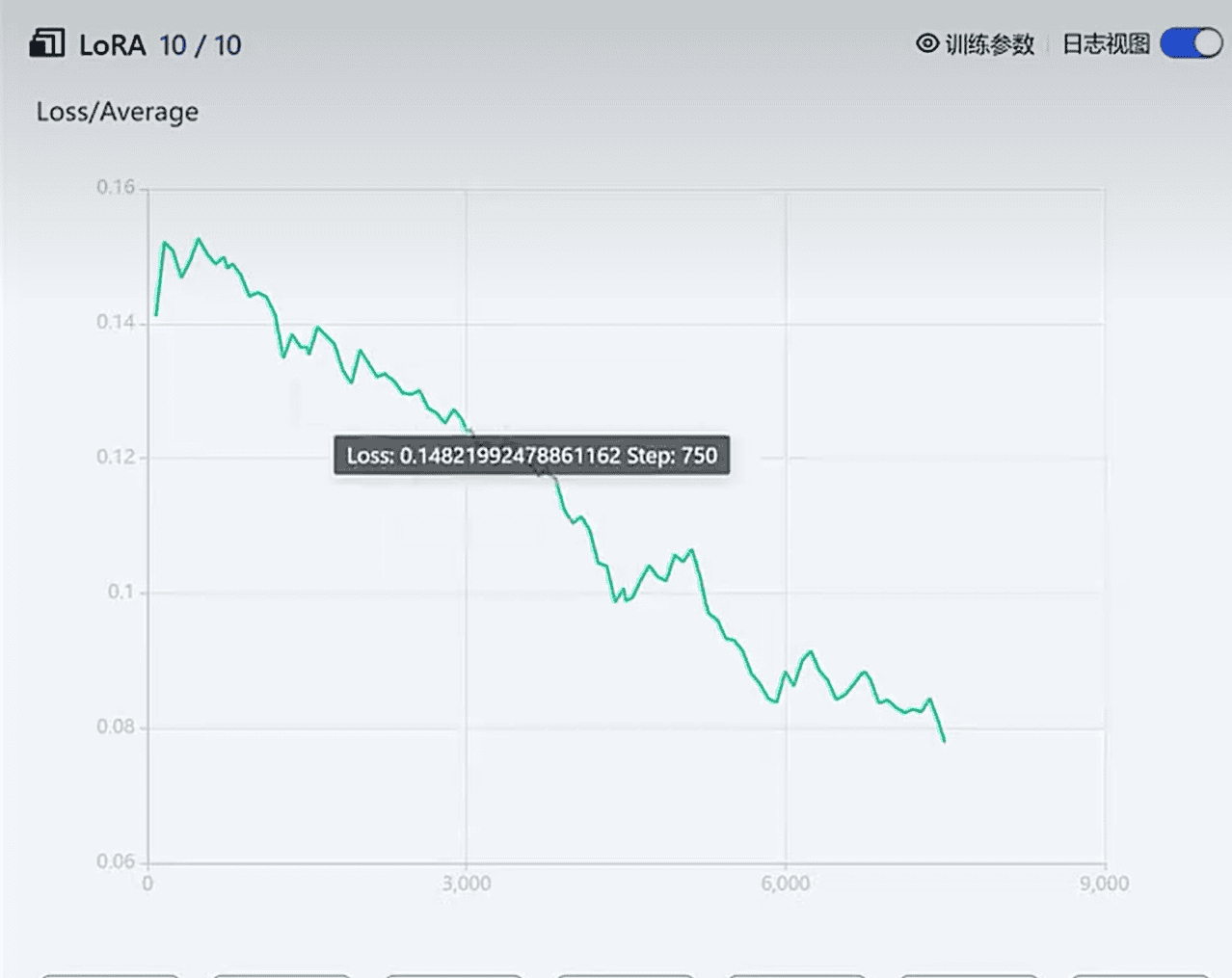Click the 6,000 x-axis step label
1232x978 pixels.
click(x=786, y=884)
